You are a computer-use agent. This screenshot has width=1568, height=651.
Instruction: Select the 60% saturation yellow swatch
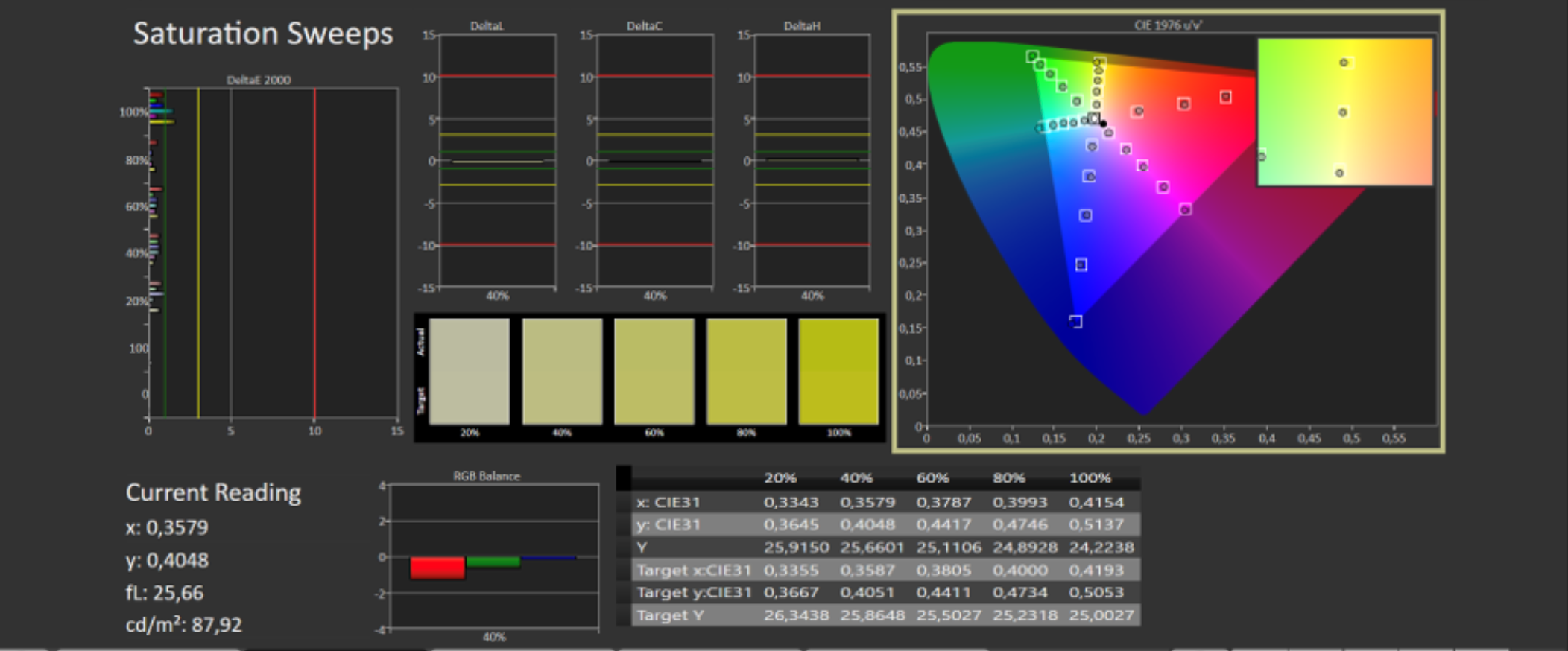(x=654, y=371)
